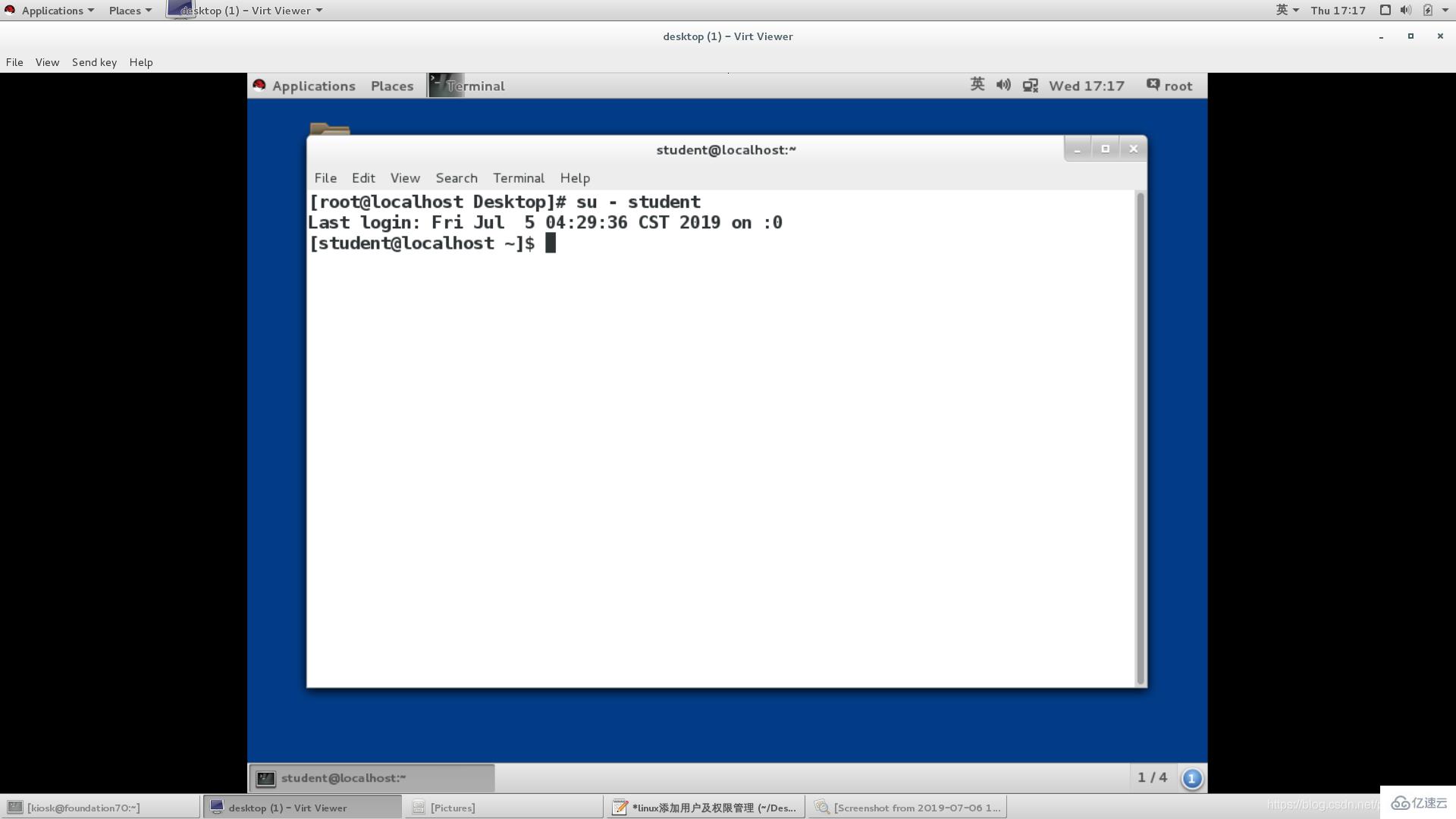Click the display settings icon in taskbar

click(1030, 85)
